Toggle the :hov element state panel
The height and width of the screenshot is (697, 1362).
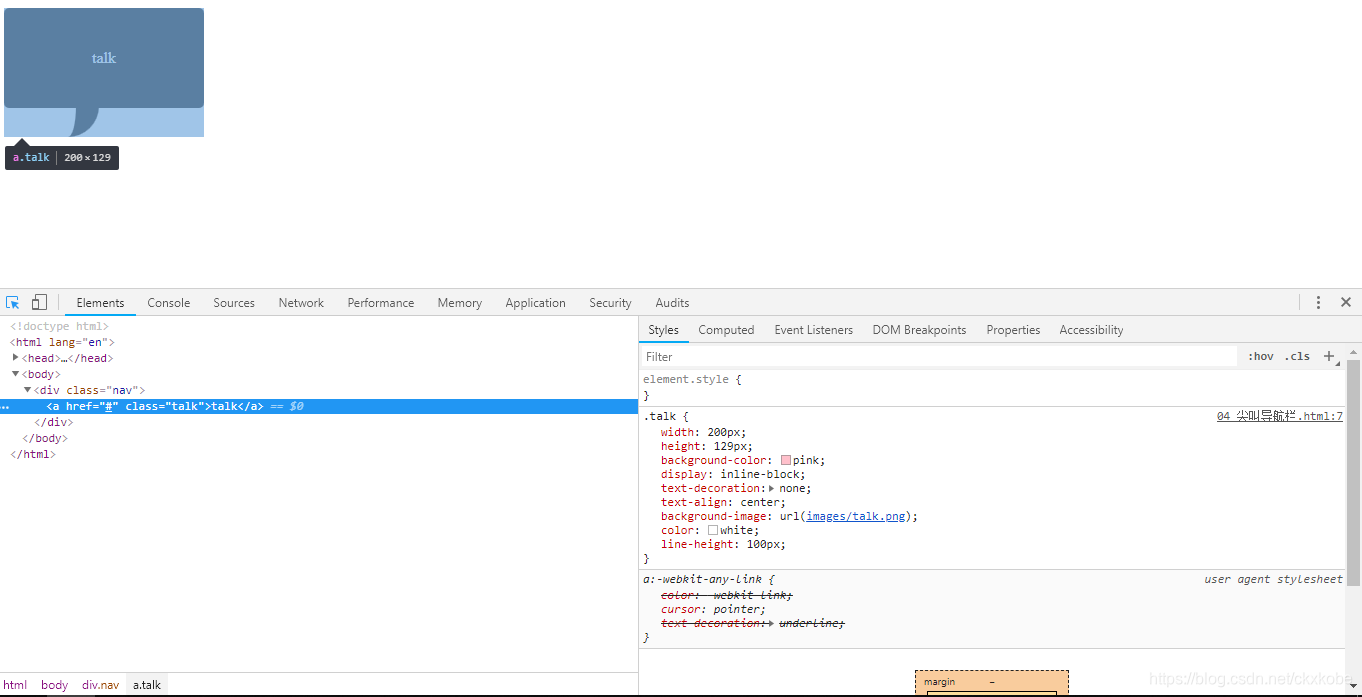coord(1261,356)
